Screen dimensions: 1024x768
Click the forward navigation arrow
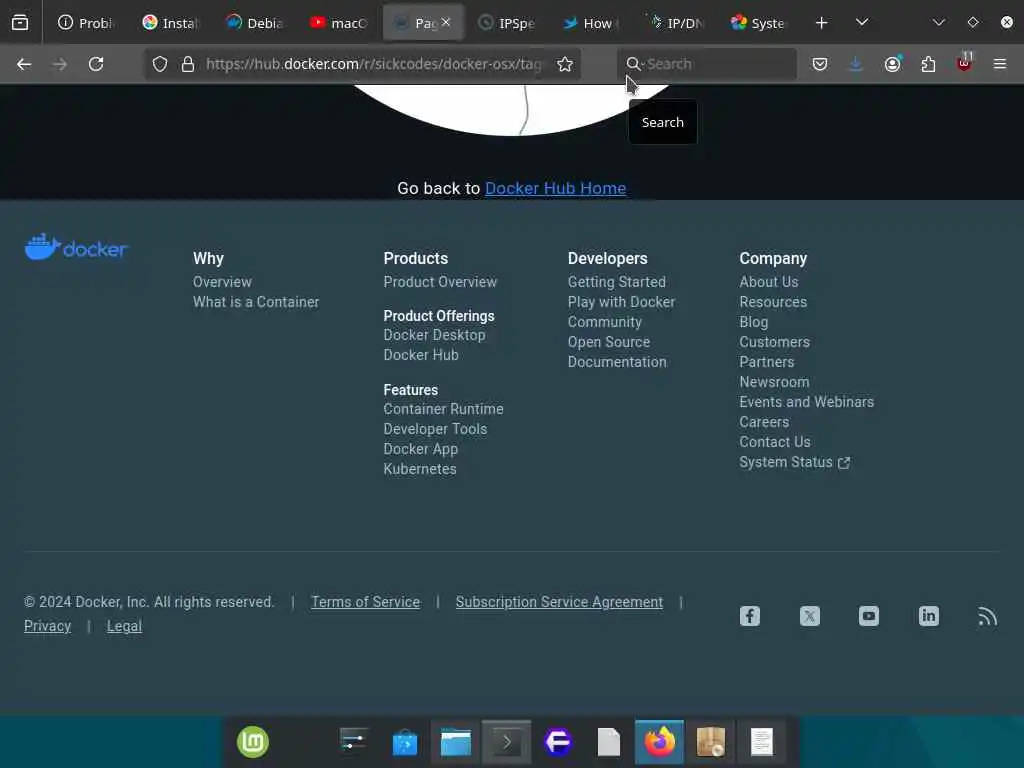click(60, 64)
